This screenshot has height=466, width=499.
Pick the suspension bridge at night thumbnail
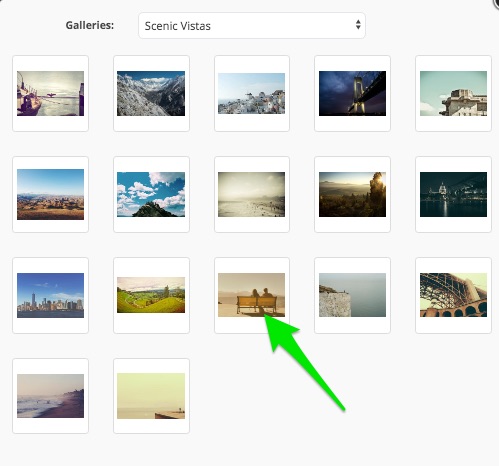[x=352, y=93]
